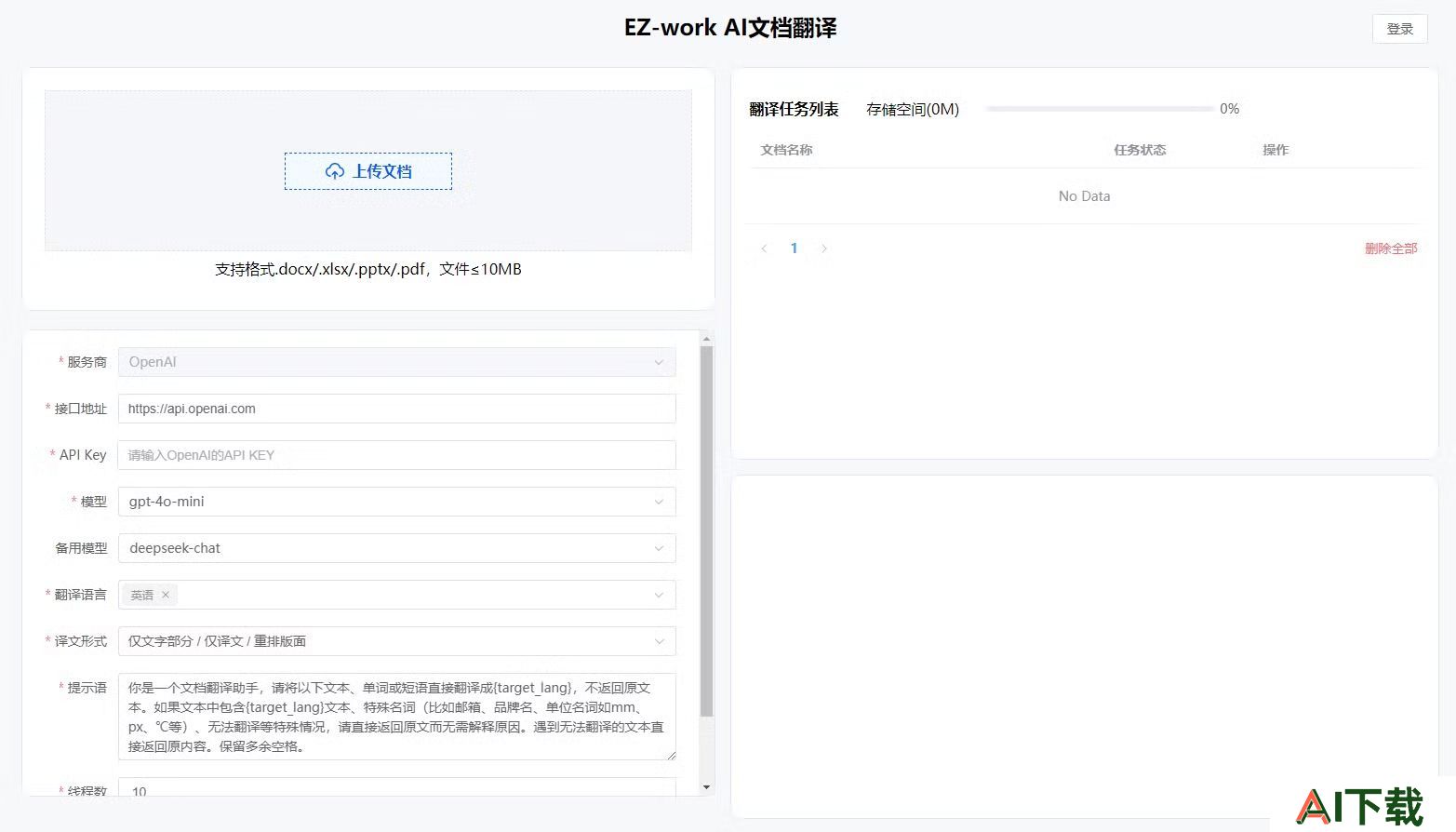Remove the 英语 language tag
Screen dimensions: 1456x832
[x=166, y=595]
